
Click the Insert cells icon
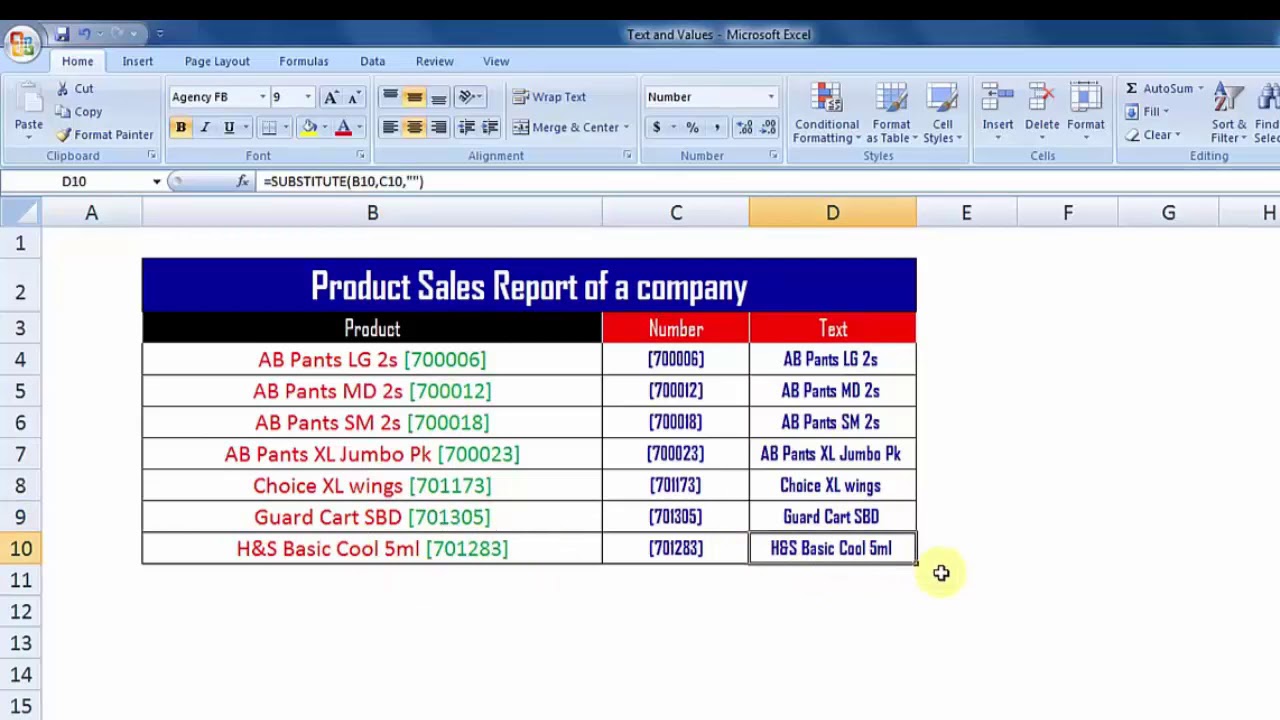pyautogui.click(x=997, y=99)
